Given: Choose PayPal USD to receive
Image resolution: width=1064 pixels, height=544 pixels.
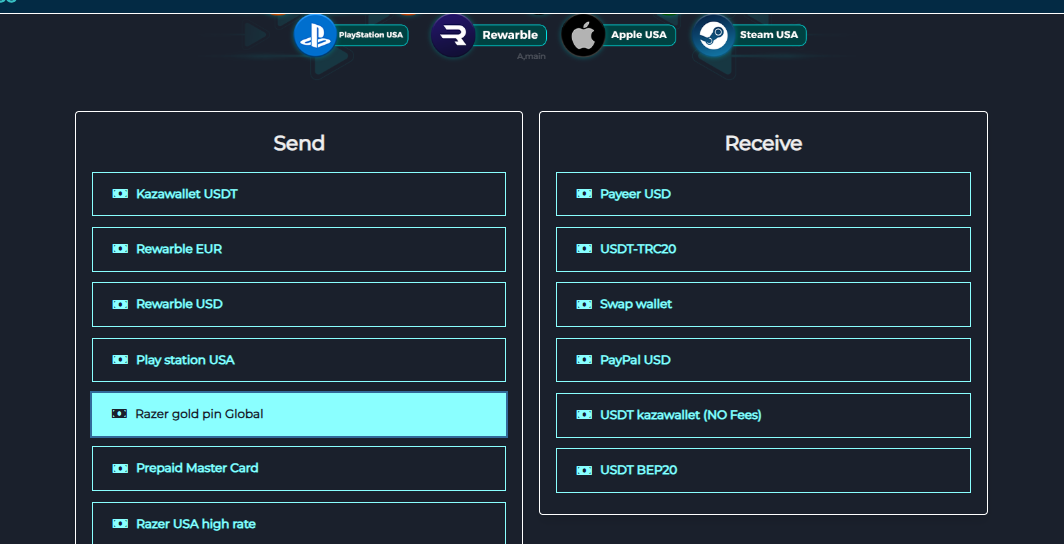Looking at the screenshot, I should point(763,360).
